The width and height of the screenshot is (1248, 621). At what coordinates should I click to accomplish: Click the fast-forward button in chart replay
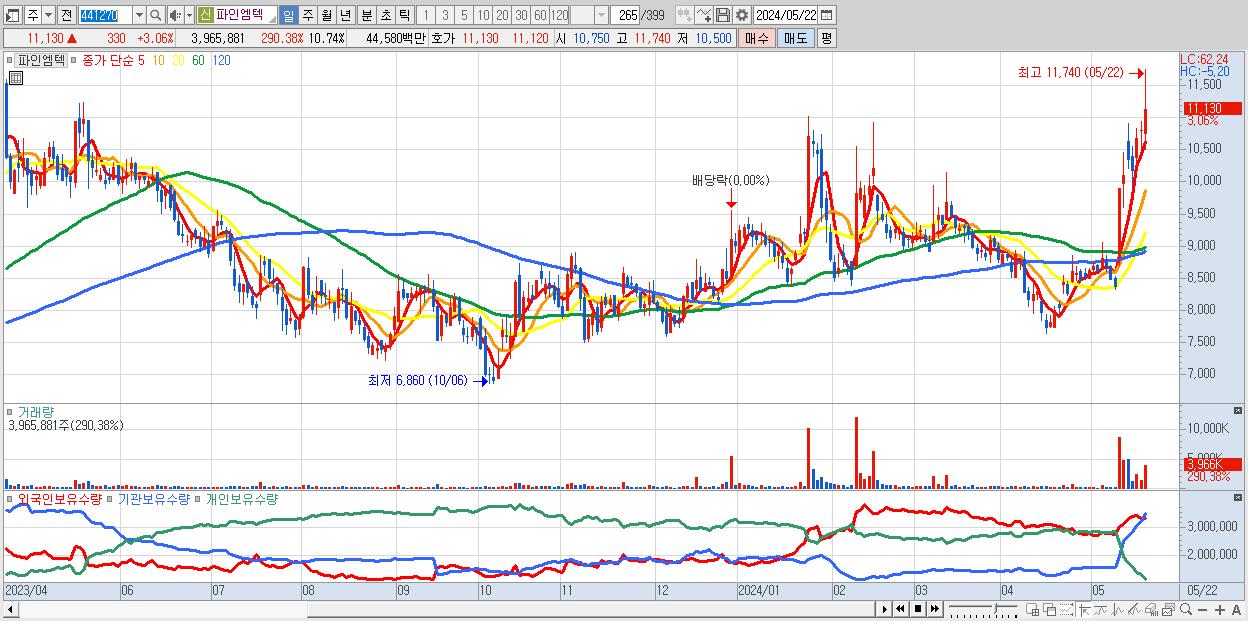click(x=934, y=609)
